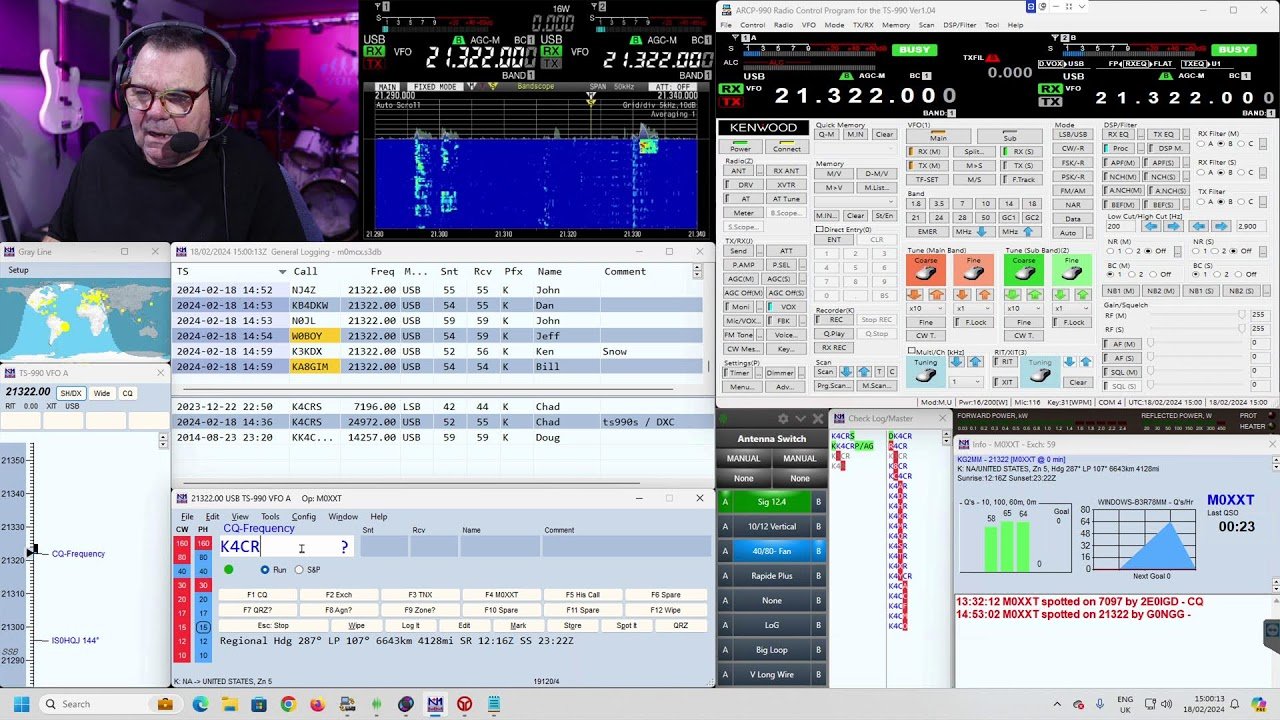The height and width of the screenshot is (720, 1280).
Task: Click the Scan down arrow icon
Action: 846,372
